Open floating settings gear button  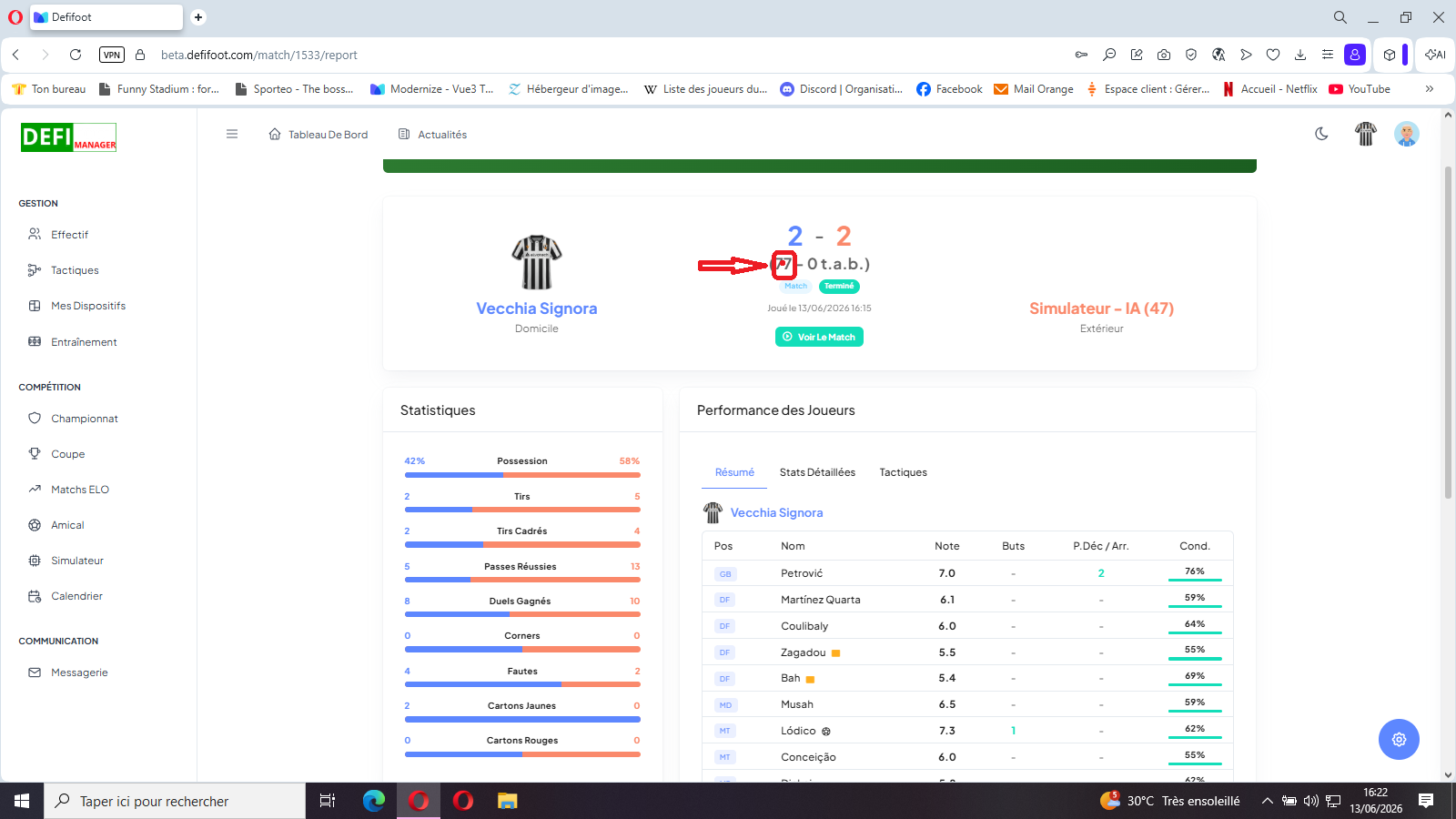(1399, 739)
